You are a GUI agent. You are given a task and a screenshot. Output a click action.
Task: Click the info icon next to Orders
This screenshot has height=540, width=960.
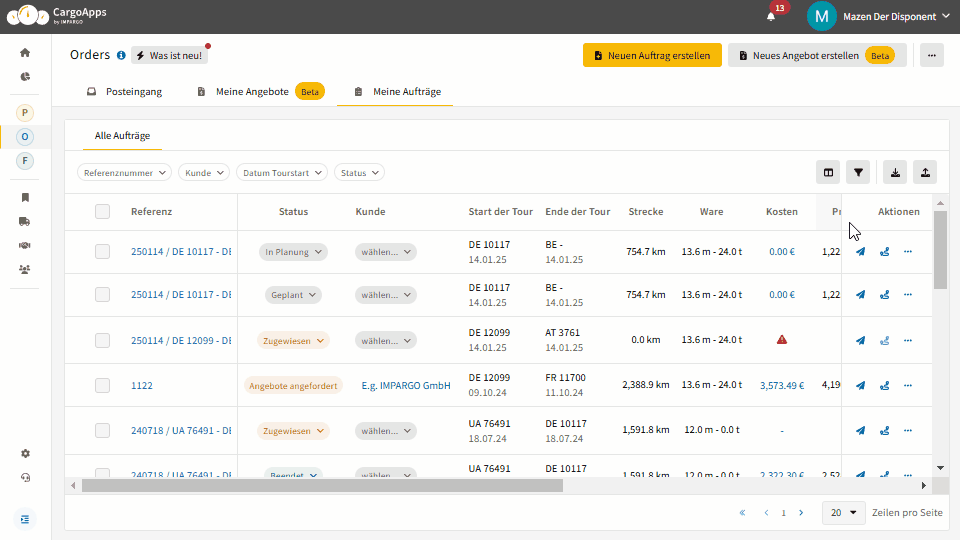[121, 55]
